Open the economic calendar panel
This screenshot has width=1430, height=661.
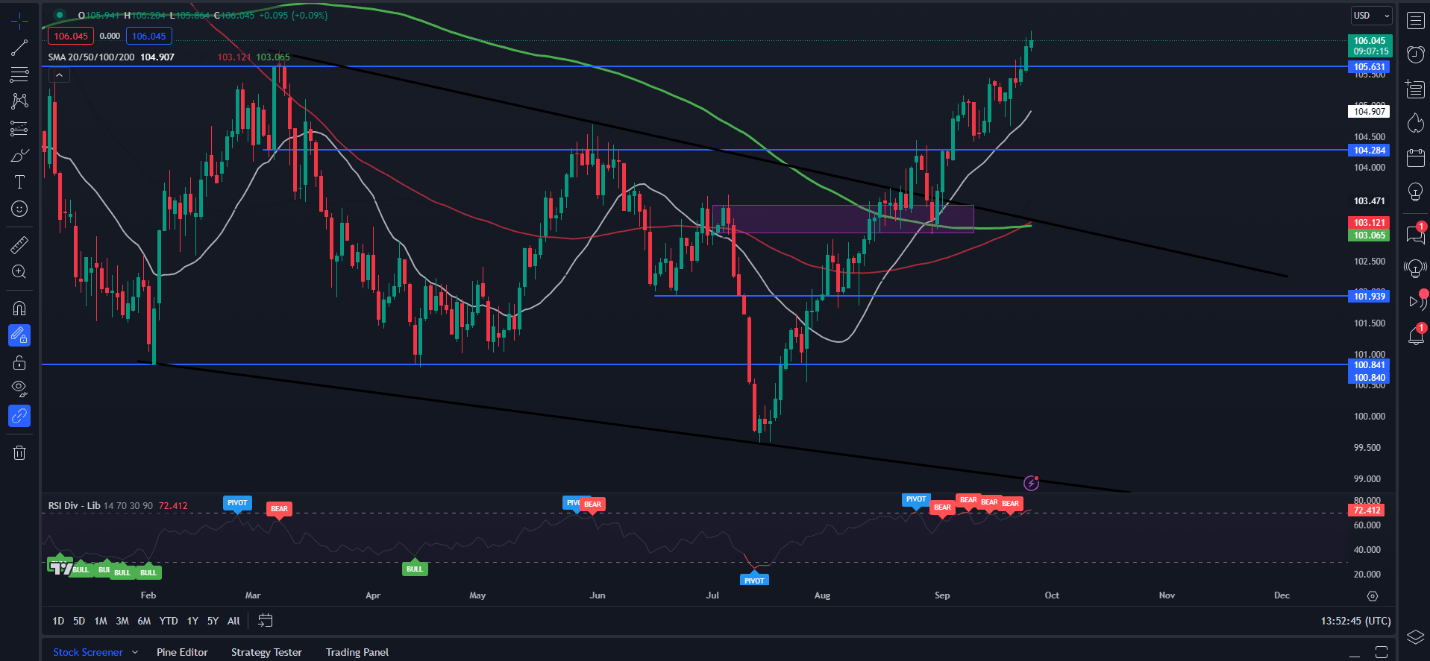1415,157
